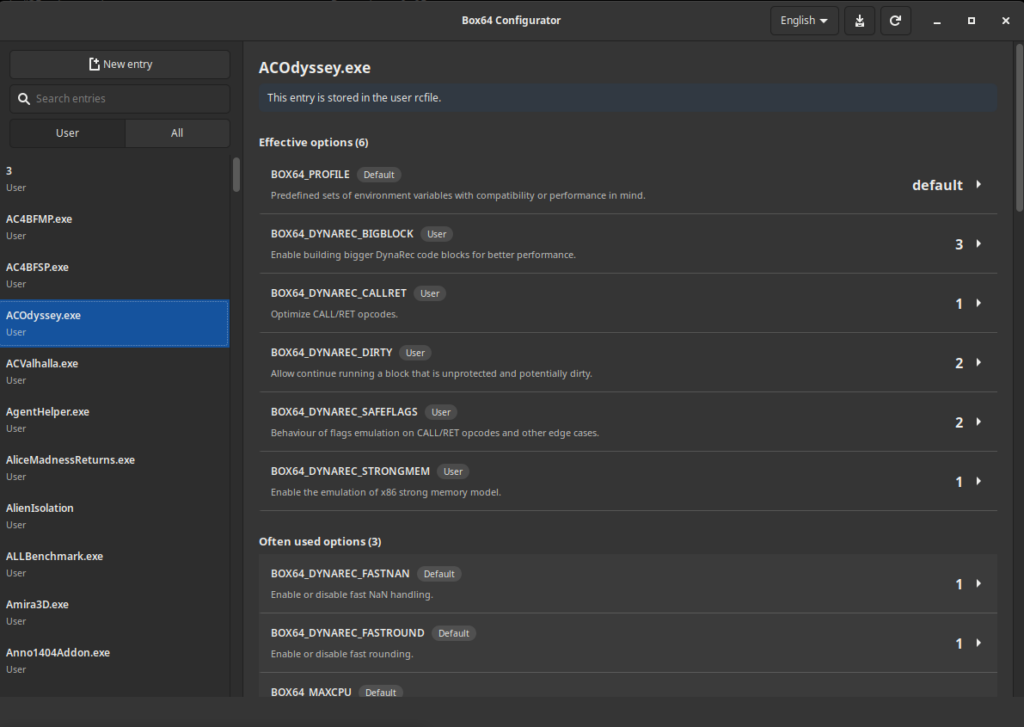Switch to the User tab
This screenshot has width=1024, height=727.
point(67,133)
